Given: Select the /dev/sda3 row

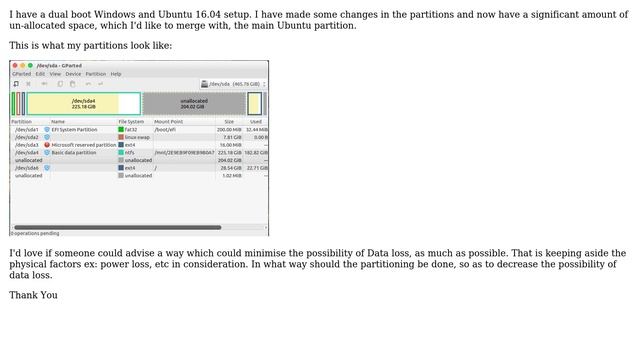Looking at the screenshot, I should 139,145.
